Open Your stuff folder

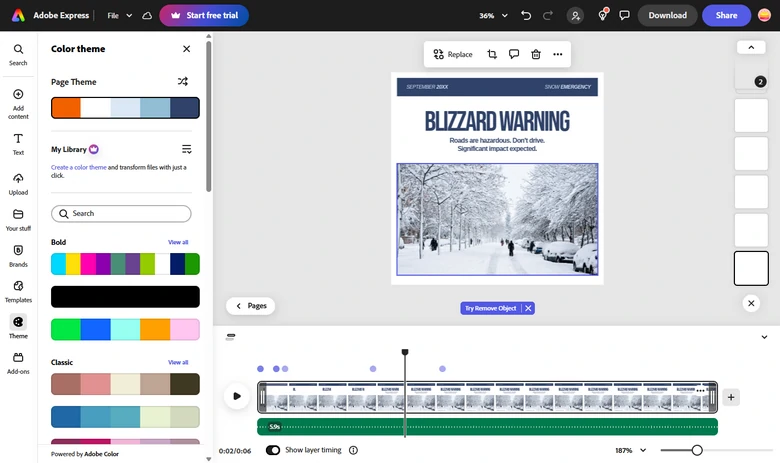(18, 220)
